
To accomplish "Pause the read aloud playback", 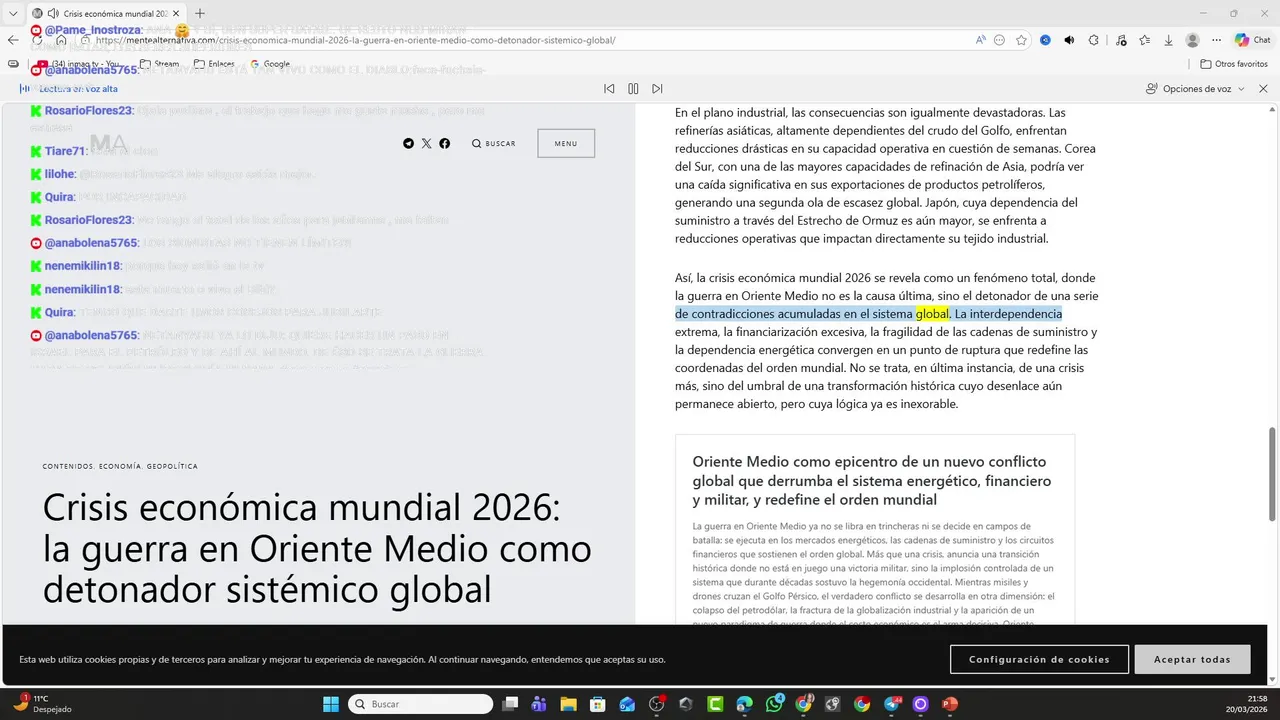I will click(633, 89).
